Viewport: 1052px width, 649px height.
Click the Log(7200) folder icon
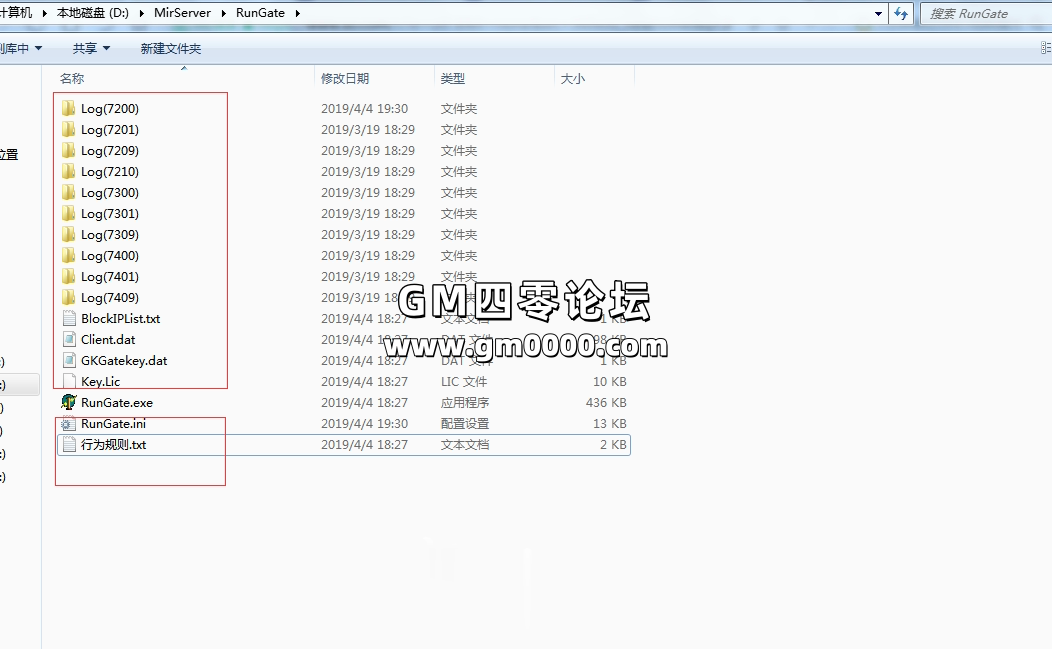point(68,108)
